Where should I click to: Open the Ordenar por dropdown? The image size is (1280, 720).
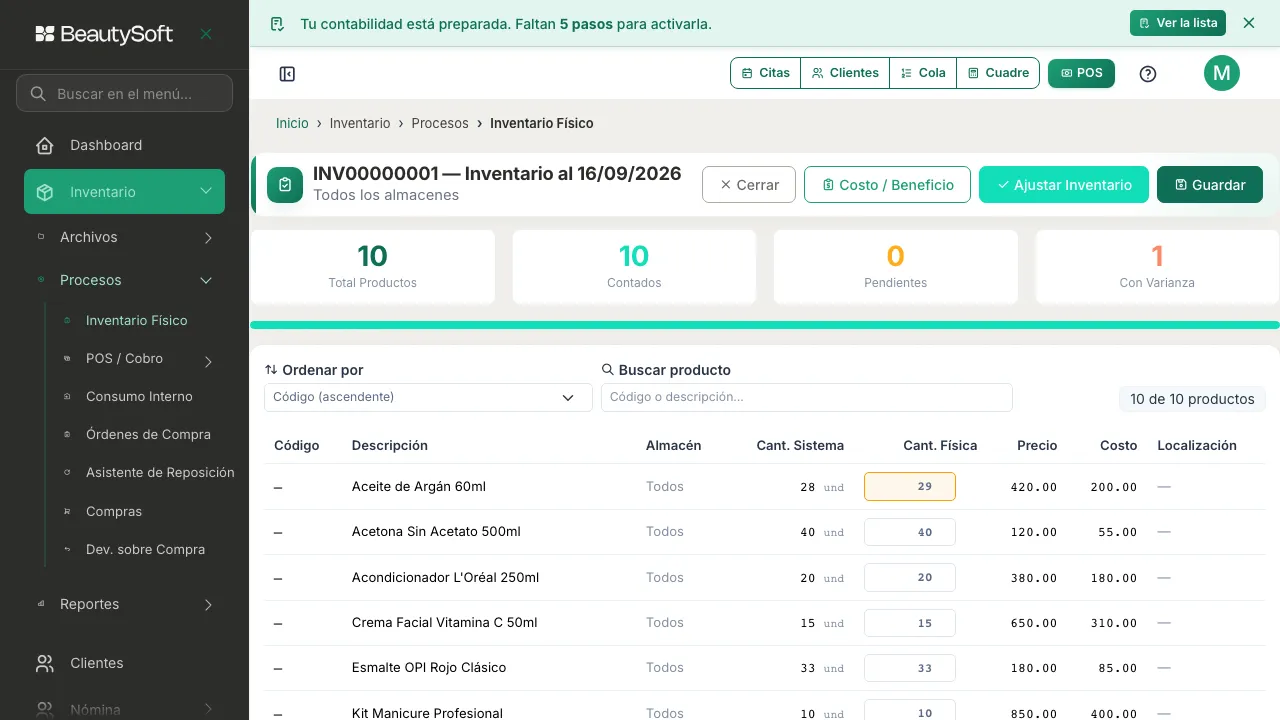428,397
